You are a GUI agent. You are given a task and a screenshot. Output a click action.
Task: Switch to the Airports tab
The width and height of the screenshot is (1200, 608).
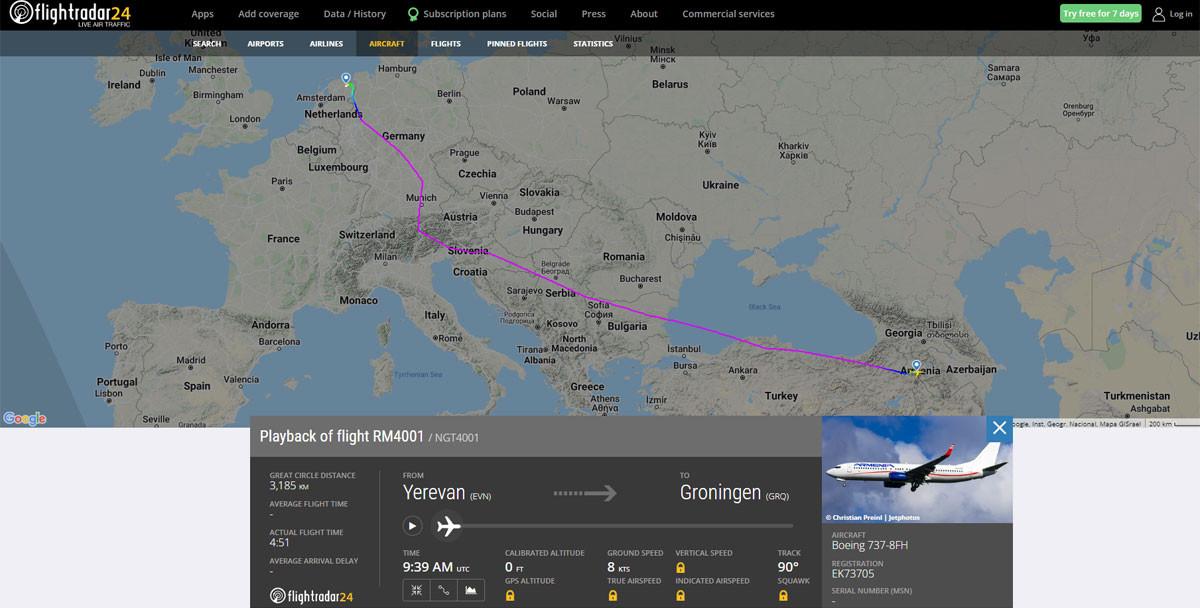[x=265, y=44]
